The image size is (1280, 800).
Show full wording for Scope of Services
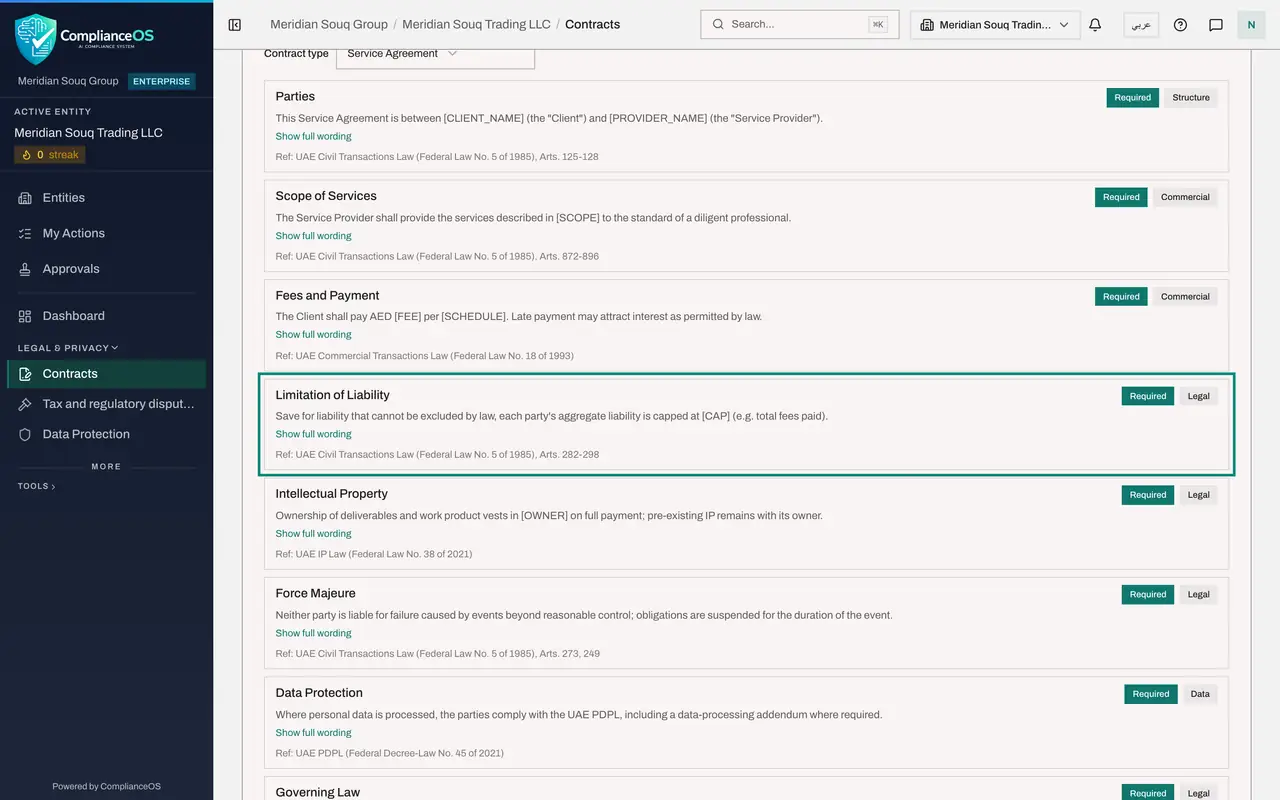(313, 236)
